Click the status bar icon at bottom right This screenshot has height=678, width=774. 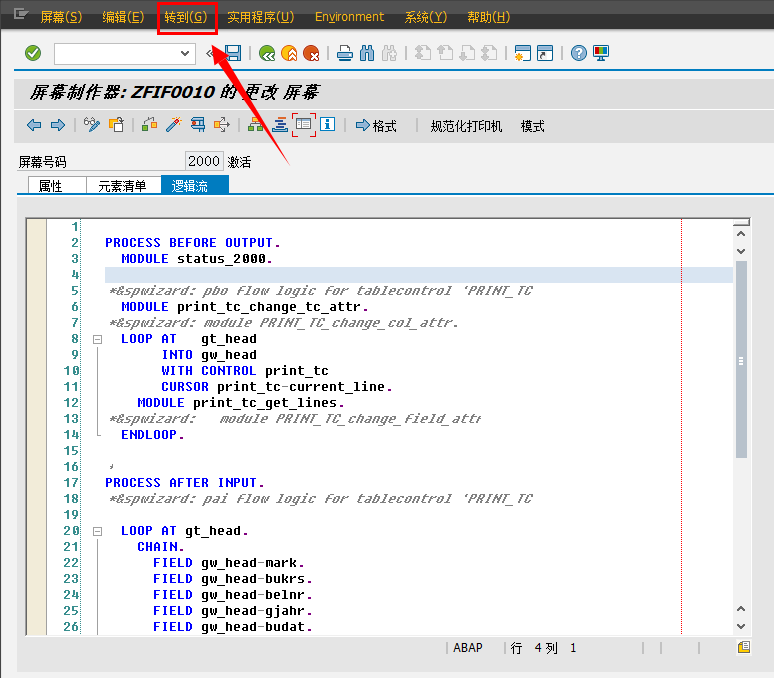(x=744, y=647)
